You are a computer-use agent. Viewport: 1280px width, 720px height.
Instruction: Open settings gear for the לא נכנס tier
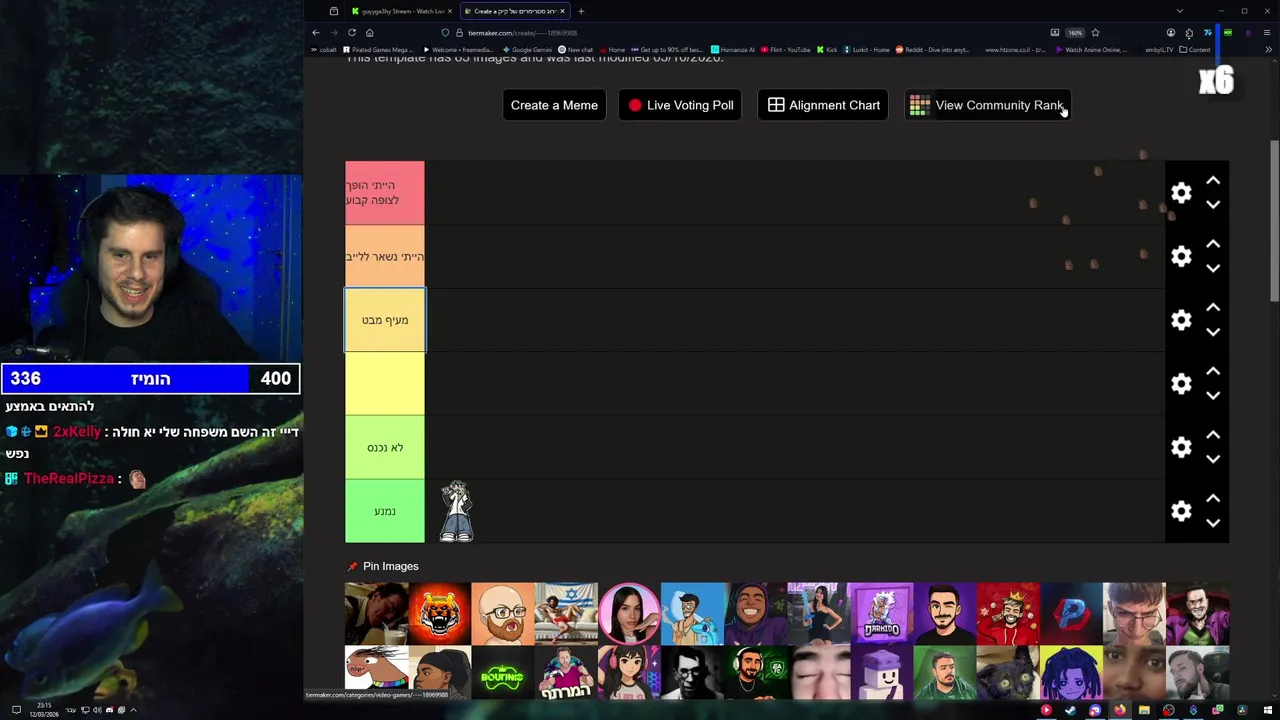coord(1181,448)
